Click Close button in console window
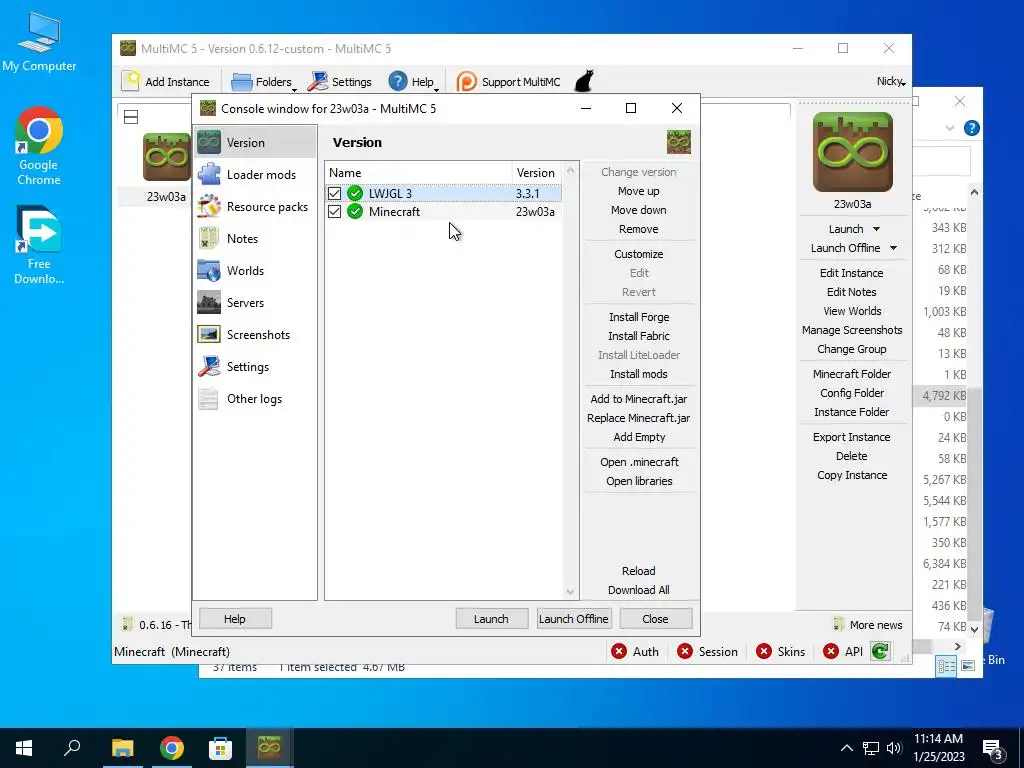The width and height of the screenshot is (1024, 768). pyautogui.click(x=655, y=618)
